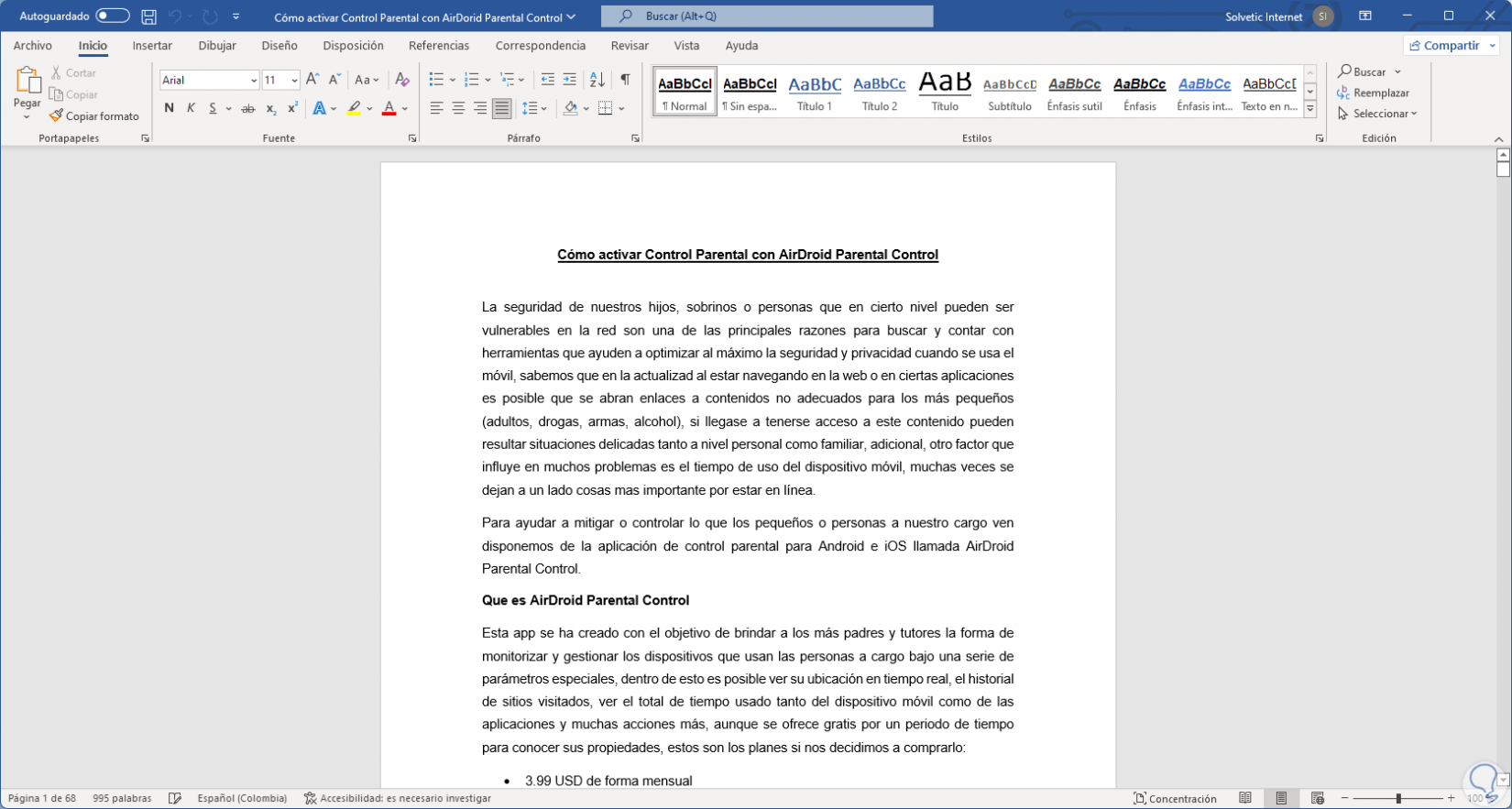Expand the styles gallery more arrow
This screenshot has width=1512, height=809.
[x=1310, y=109]
